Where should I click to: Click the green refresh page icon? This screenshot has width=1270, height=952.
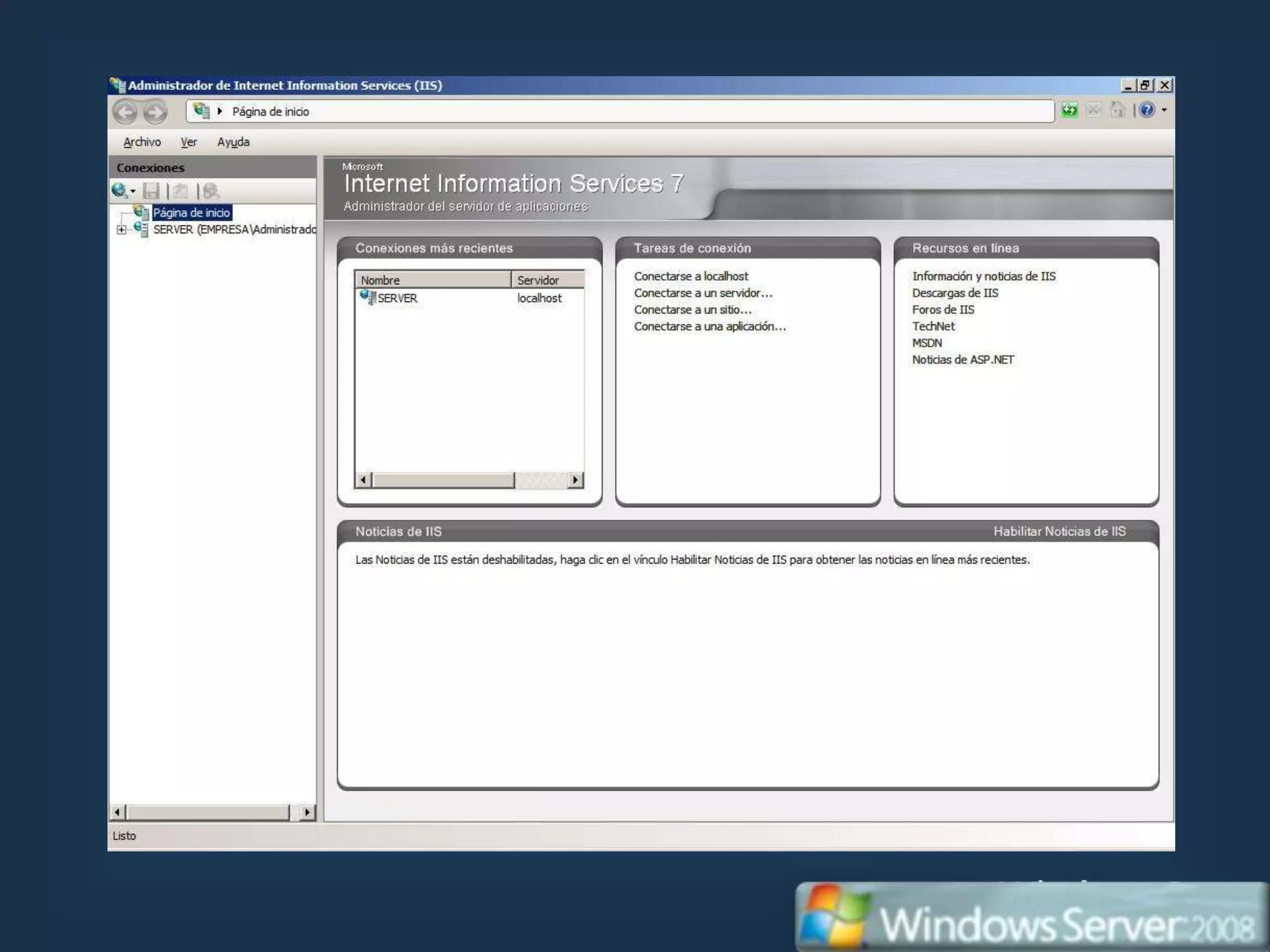point(1069,110)
